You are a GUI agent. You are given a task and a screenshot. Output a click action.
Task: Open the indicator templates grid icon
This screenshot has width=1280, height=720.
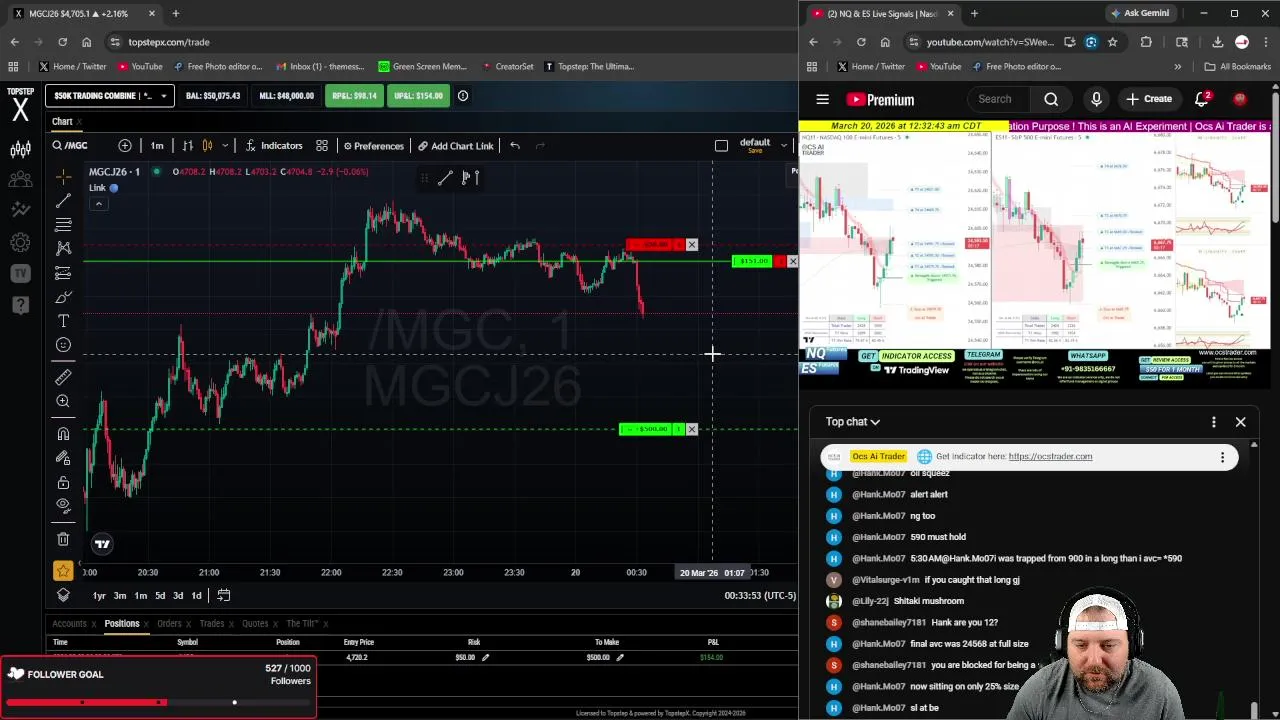point(322,146)
